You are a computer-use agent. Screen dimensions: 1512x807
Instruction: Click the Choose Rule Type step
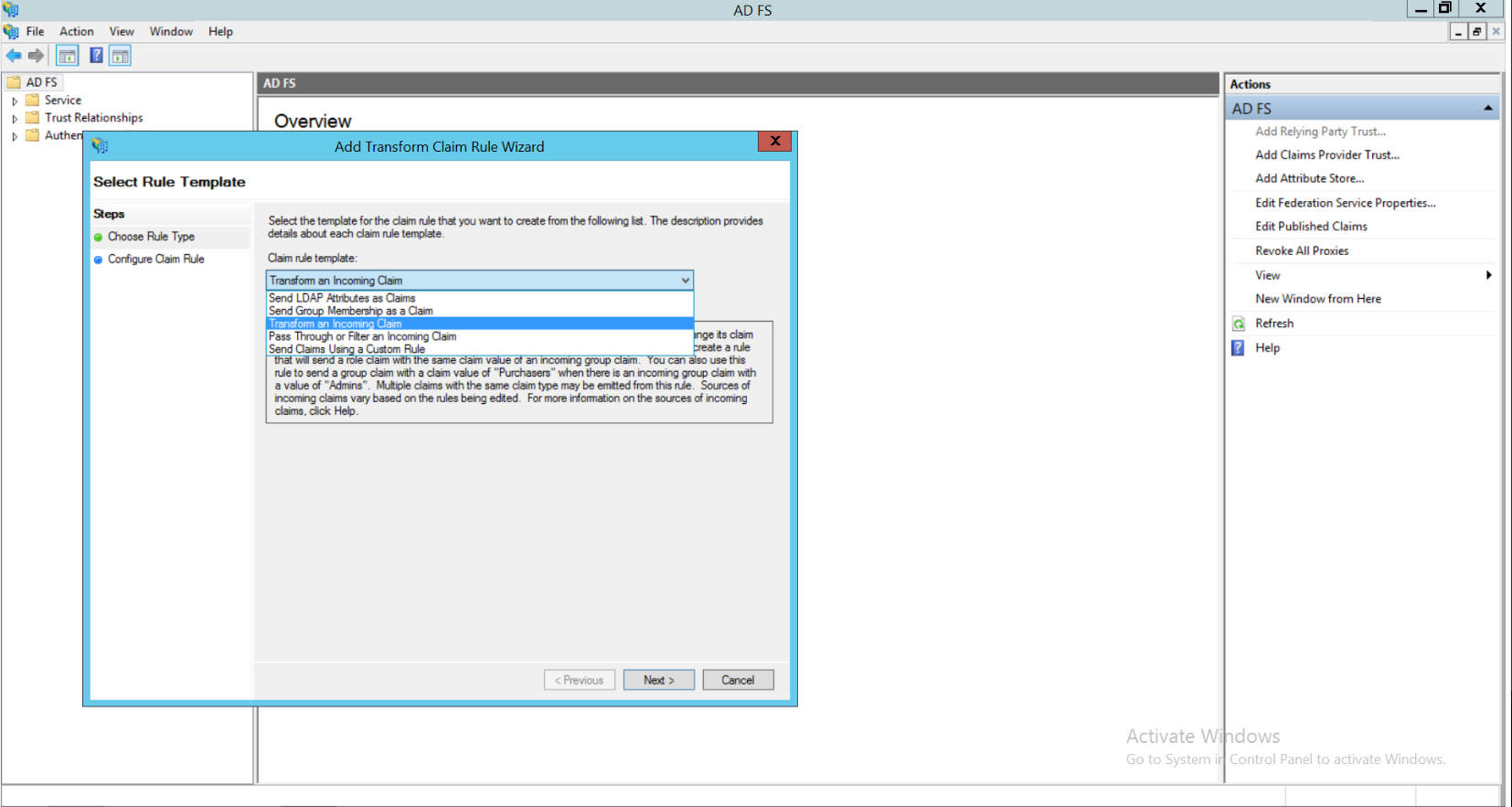(x=151, y=237)
